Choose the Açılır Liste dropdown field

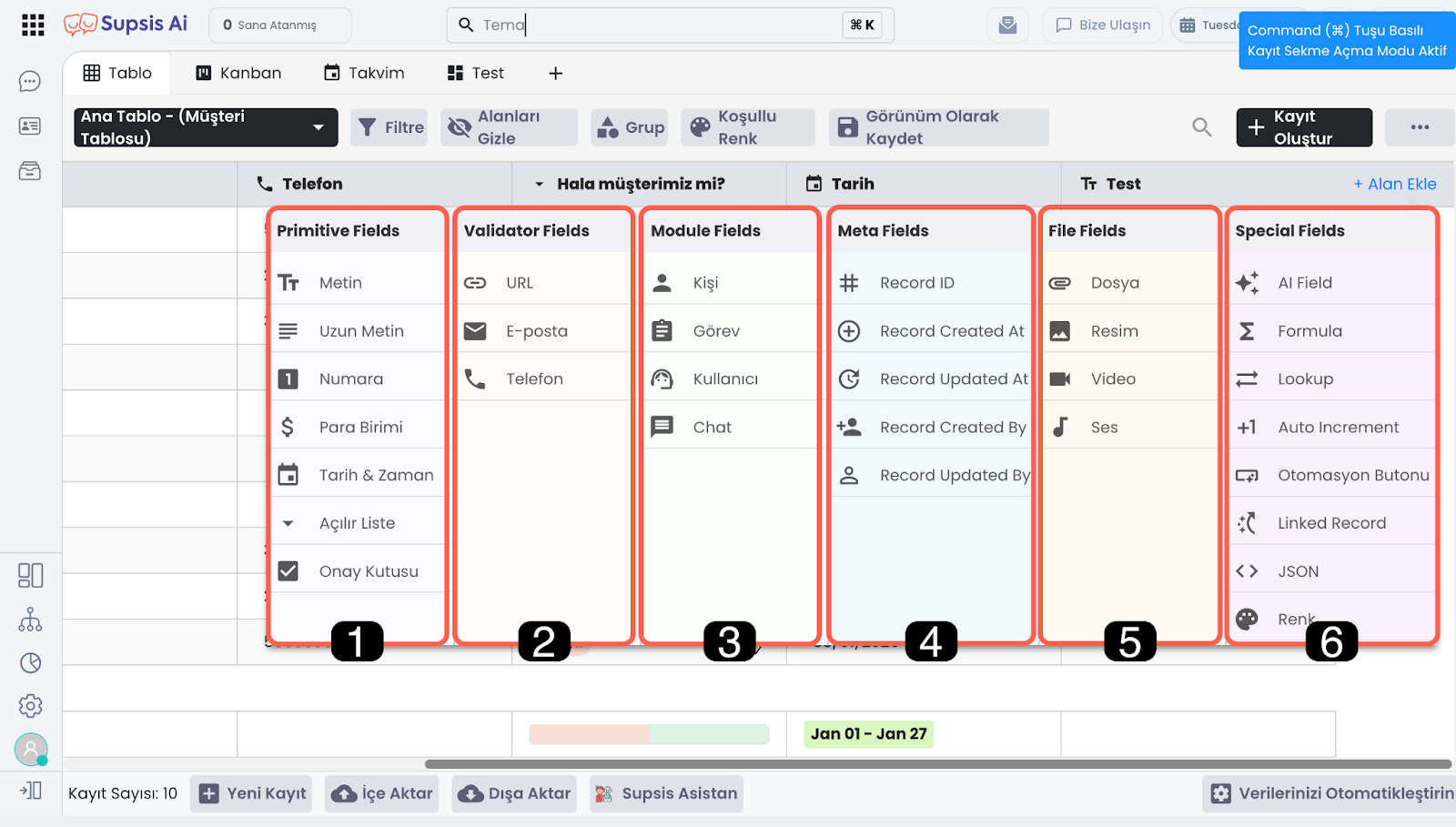(x=357, y=523)
